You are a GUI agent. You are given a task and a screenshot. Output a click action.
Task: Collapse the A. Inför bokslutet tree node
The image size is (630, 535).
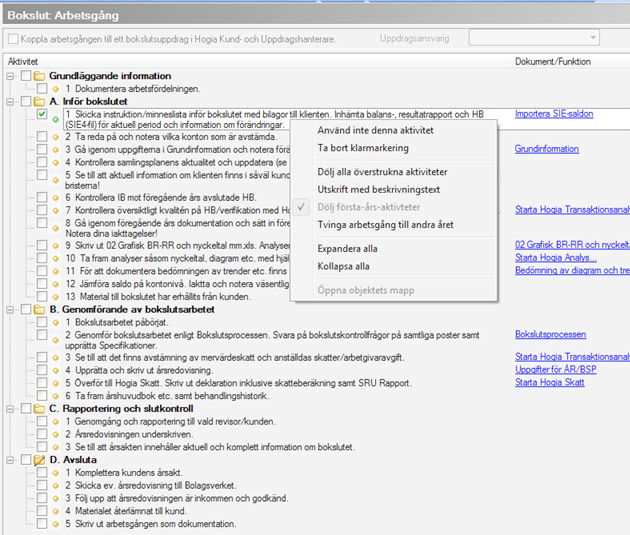[10, 102]
